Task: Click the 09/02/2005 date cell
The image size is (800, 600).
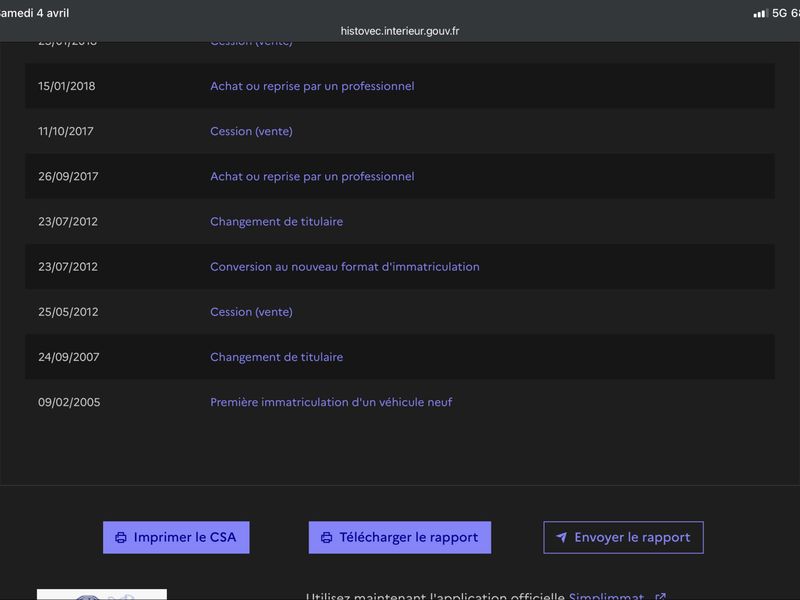Action: (x=69, y=402)
